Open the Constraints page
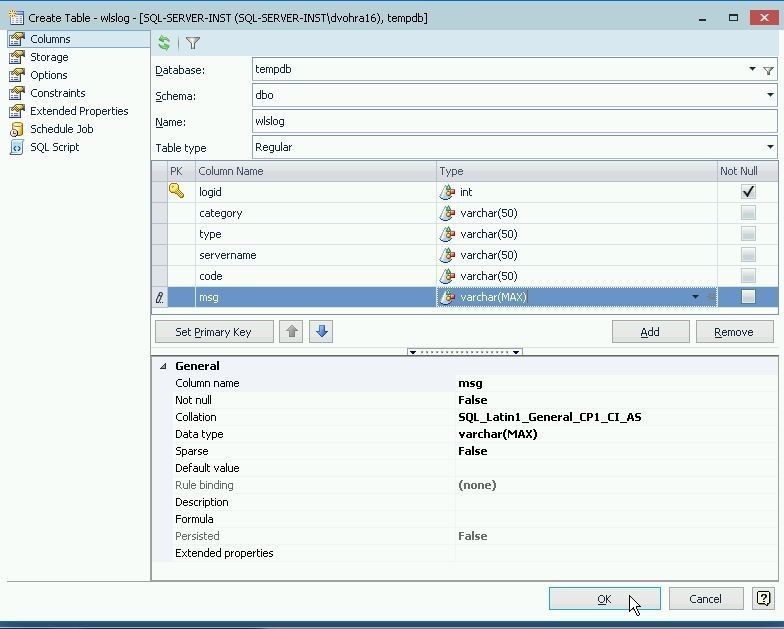This screenshot has width=784, height=629. coord(57,93)
